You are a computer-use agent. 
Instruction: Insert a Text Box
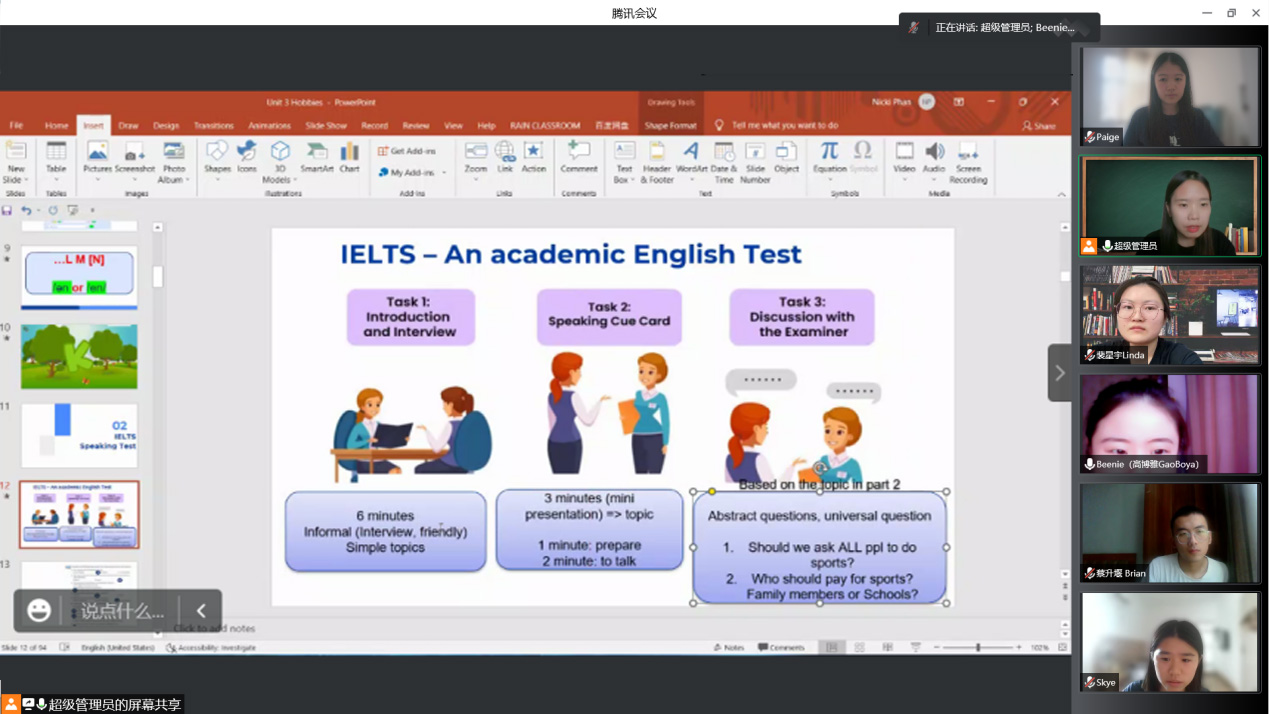[624, 162]
